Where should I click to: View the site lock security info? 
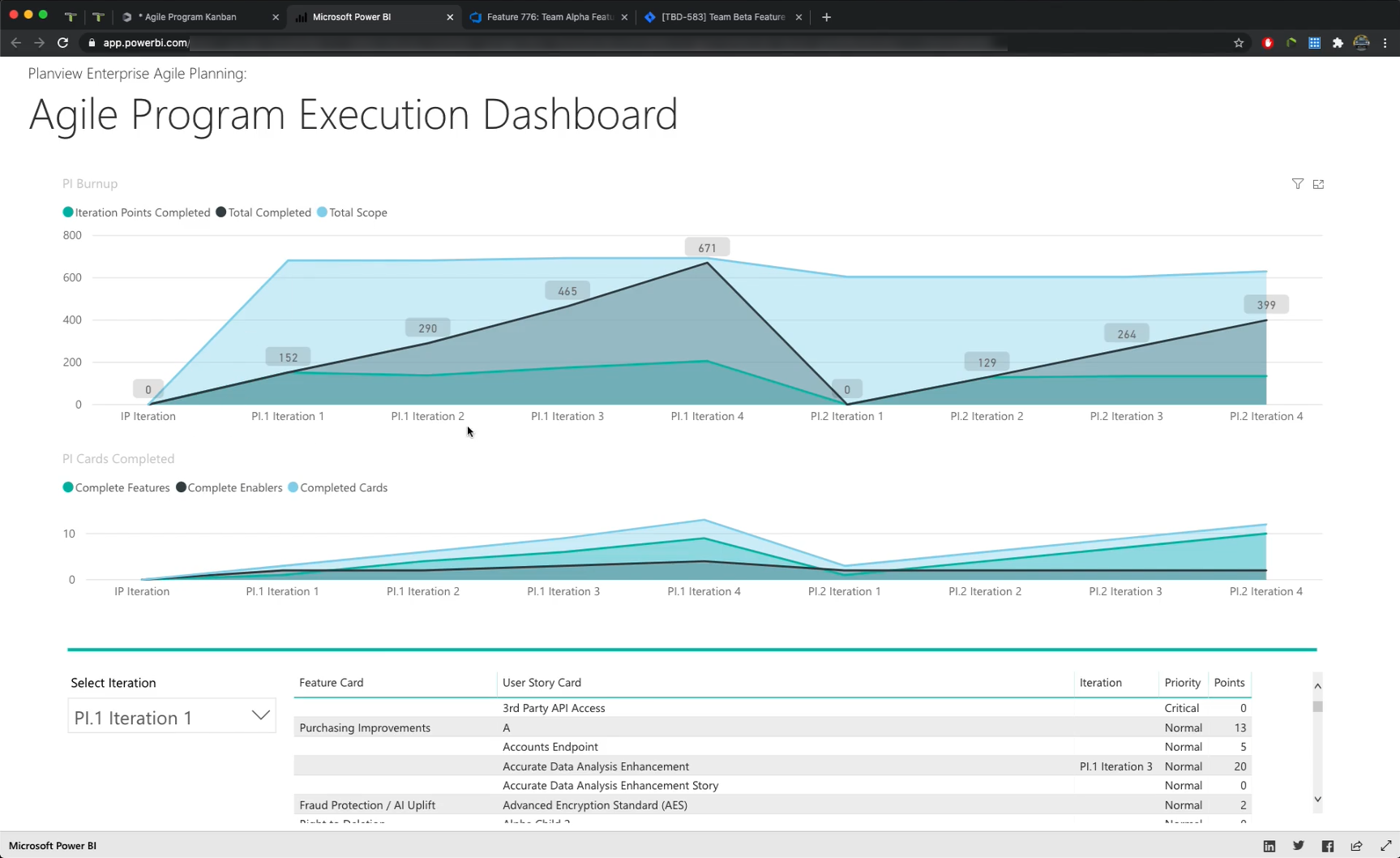(92, 43)
